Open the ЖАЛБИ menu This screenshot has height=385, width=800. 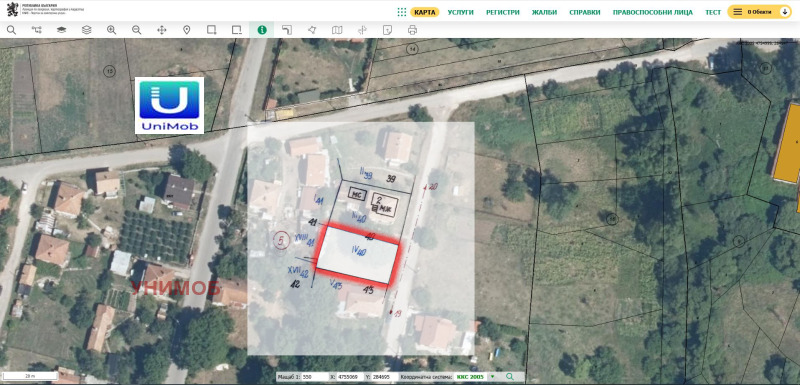click(544, 12)
